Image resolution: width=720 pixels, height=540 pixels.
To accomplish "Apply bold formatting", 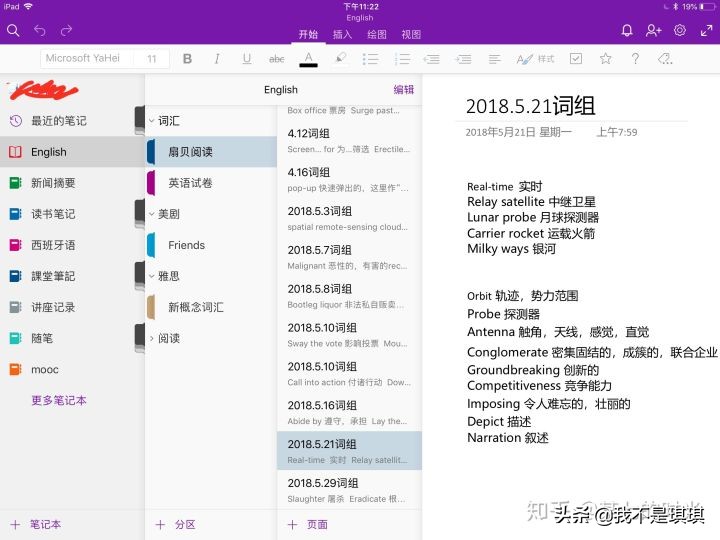I will pyautogui.click(x=187, y=59).
